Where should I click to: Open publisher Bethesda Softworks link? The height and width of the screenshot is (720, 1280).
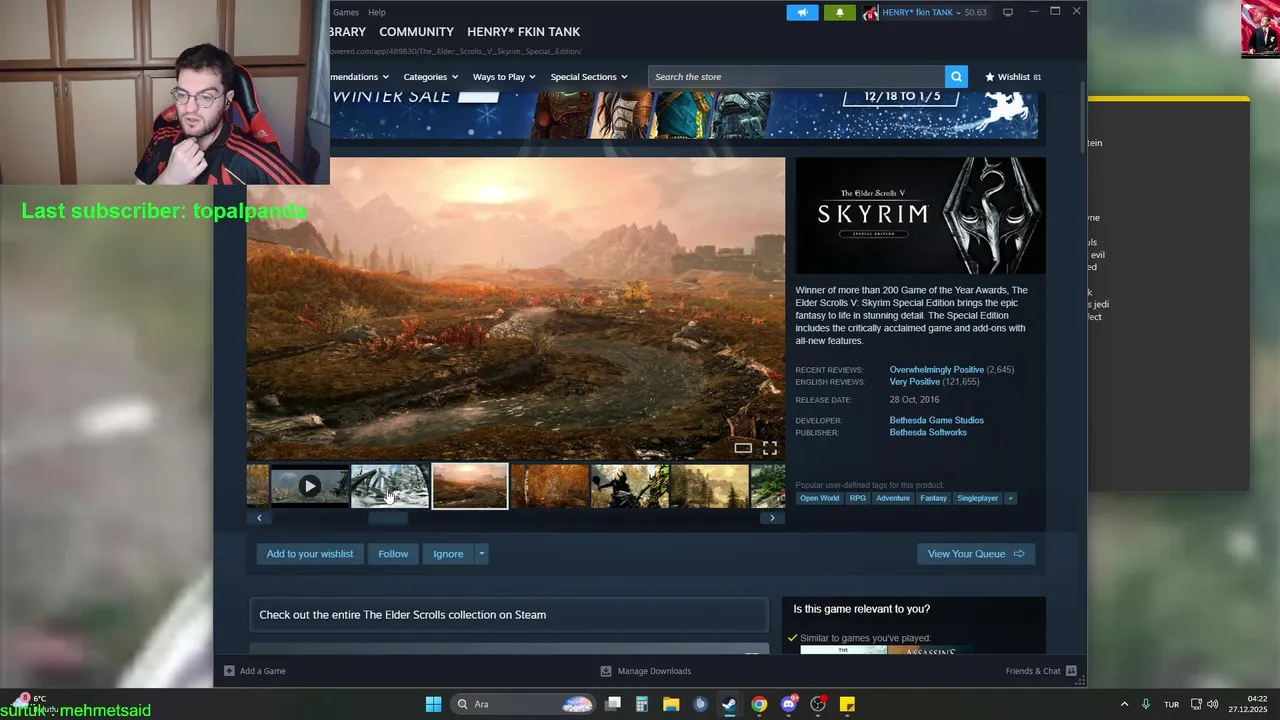tap(928, 433)
